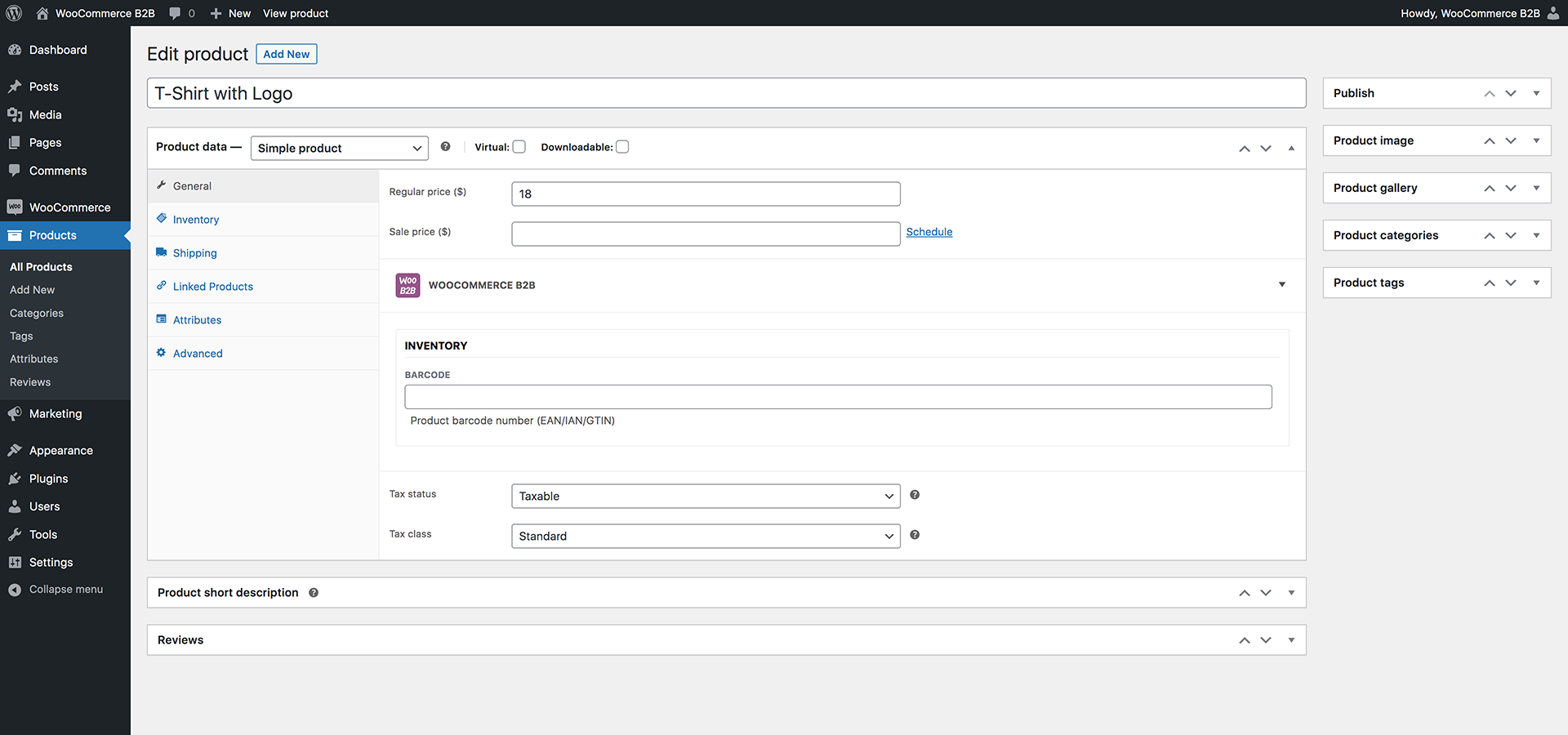Click the Schedule sale price link

929,232
